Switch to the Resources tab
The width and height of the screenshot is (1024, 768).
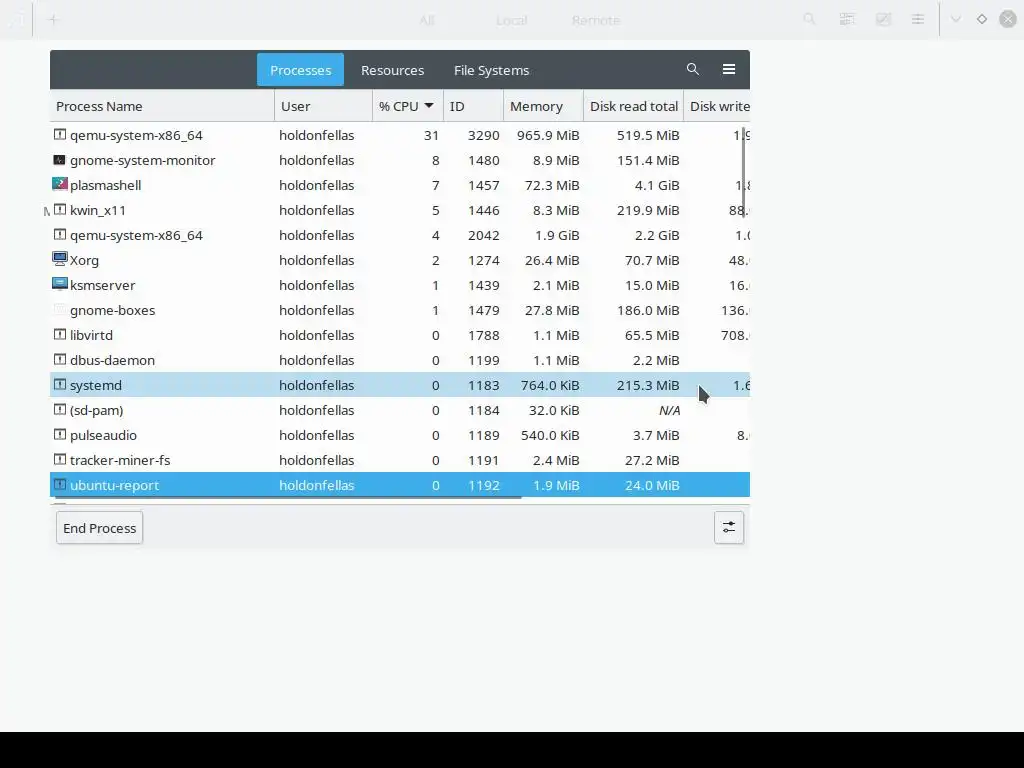click(x=392, y=70)
